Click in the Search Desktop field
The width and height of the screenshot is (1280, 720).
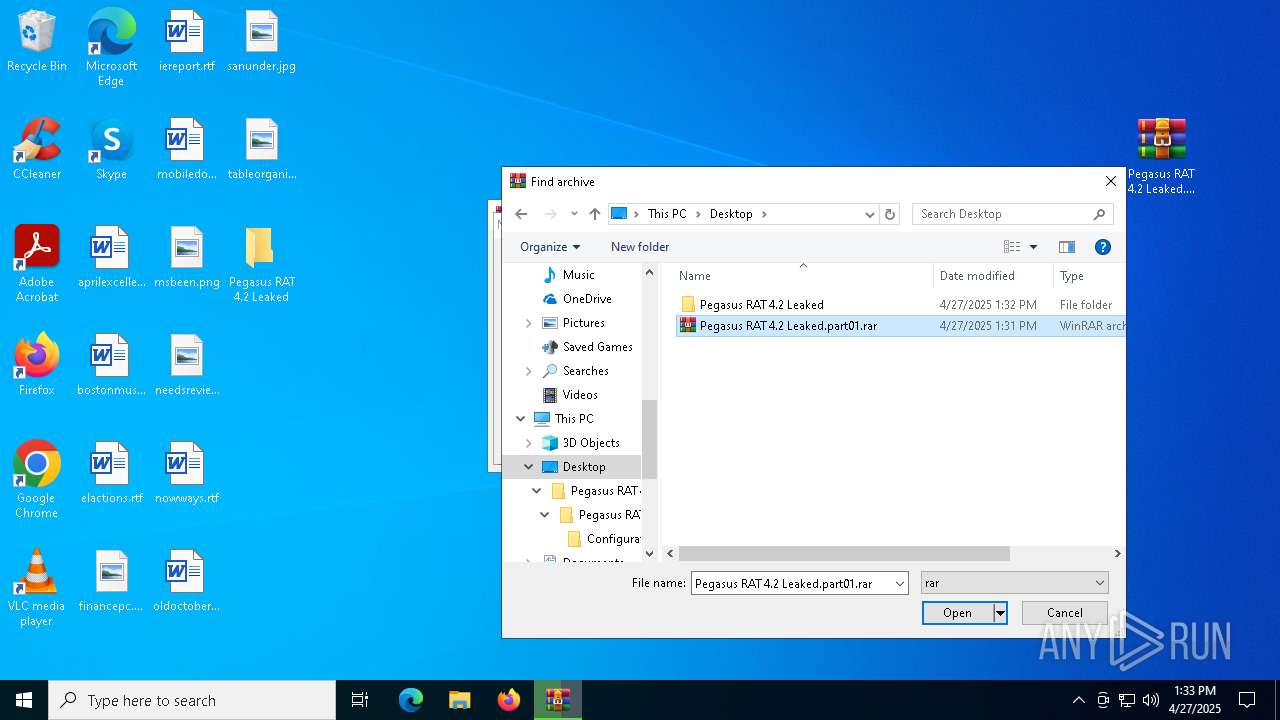pyautogui.click(x=1012, y=214)
